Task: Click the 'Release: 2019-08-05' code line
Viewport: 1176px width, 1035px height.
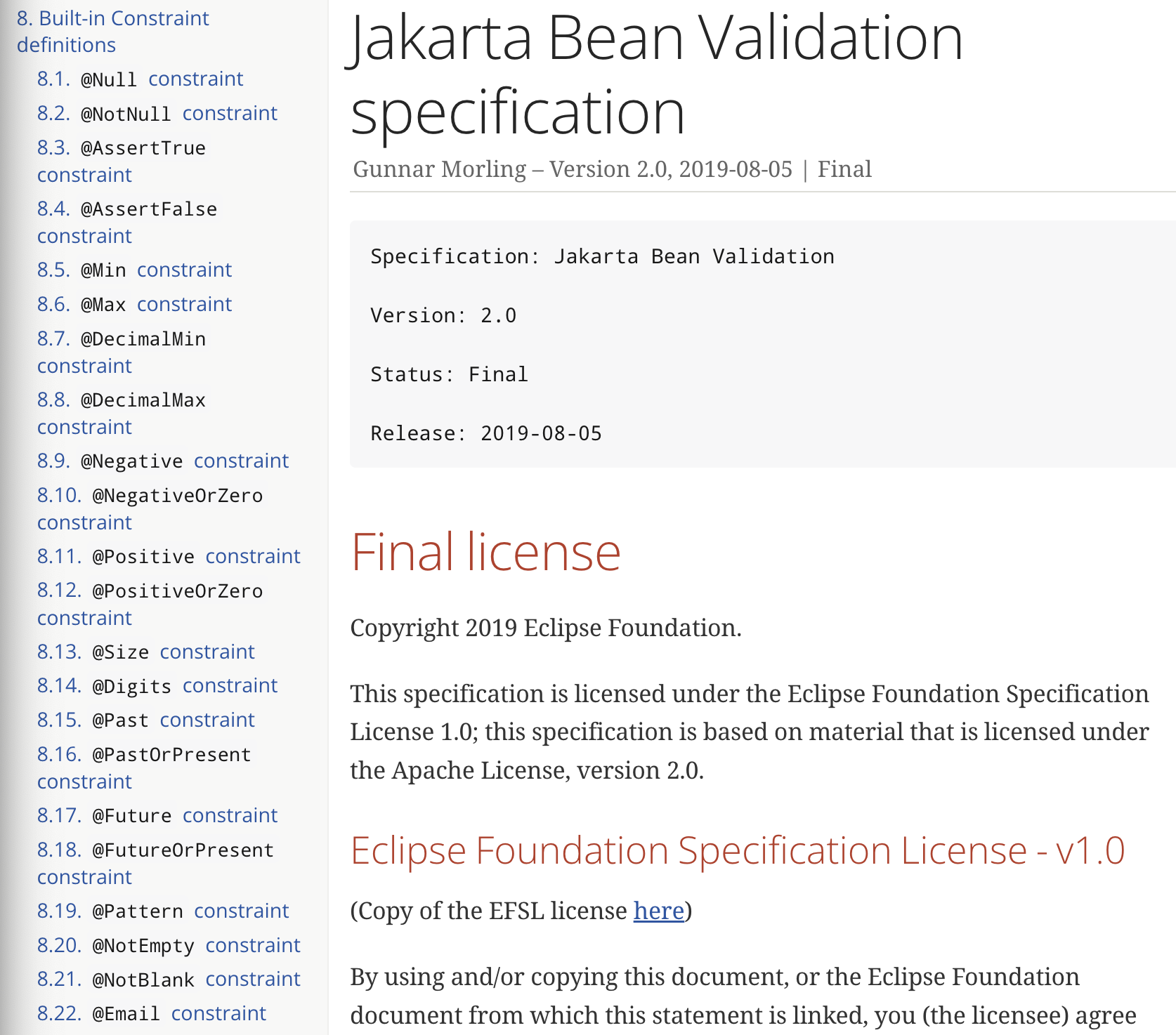Action: pos(486,433)
